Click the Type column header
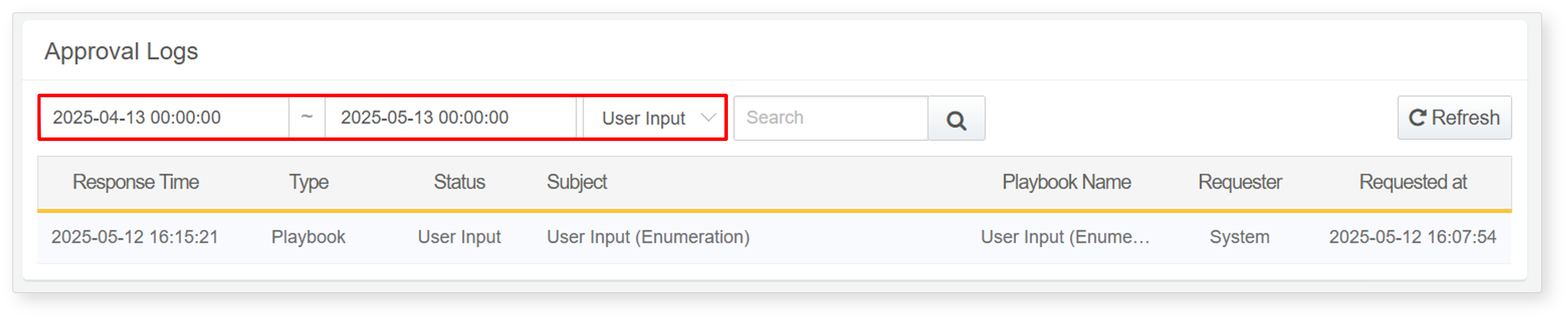Viewport: 1568px width, 319px height. (309, 182)
